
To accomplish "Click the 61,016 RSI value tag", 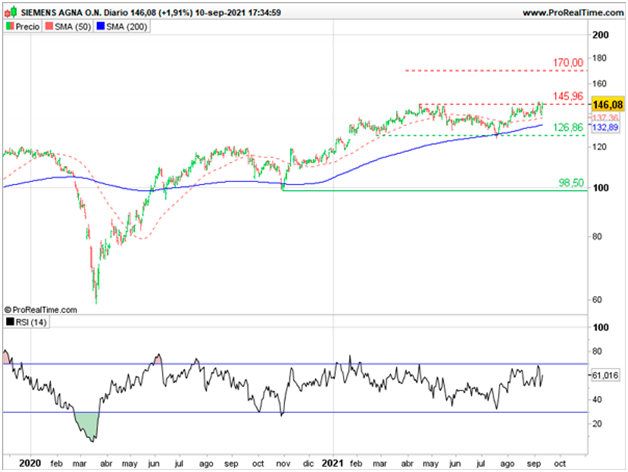I will [605, 375].
